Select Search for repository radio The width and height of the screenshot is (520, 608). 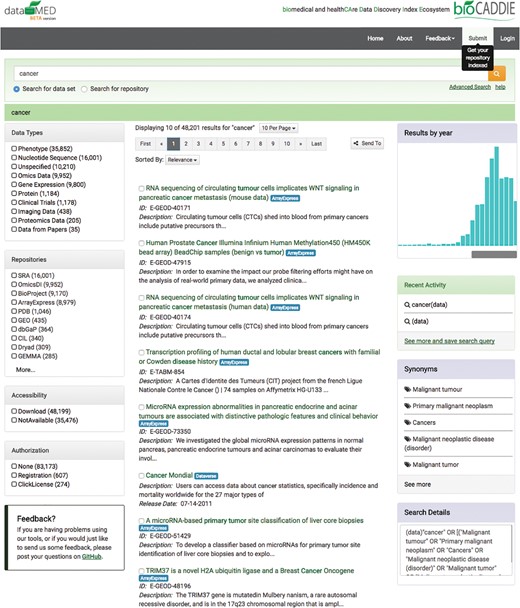pos(84,89)
